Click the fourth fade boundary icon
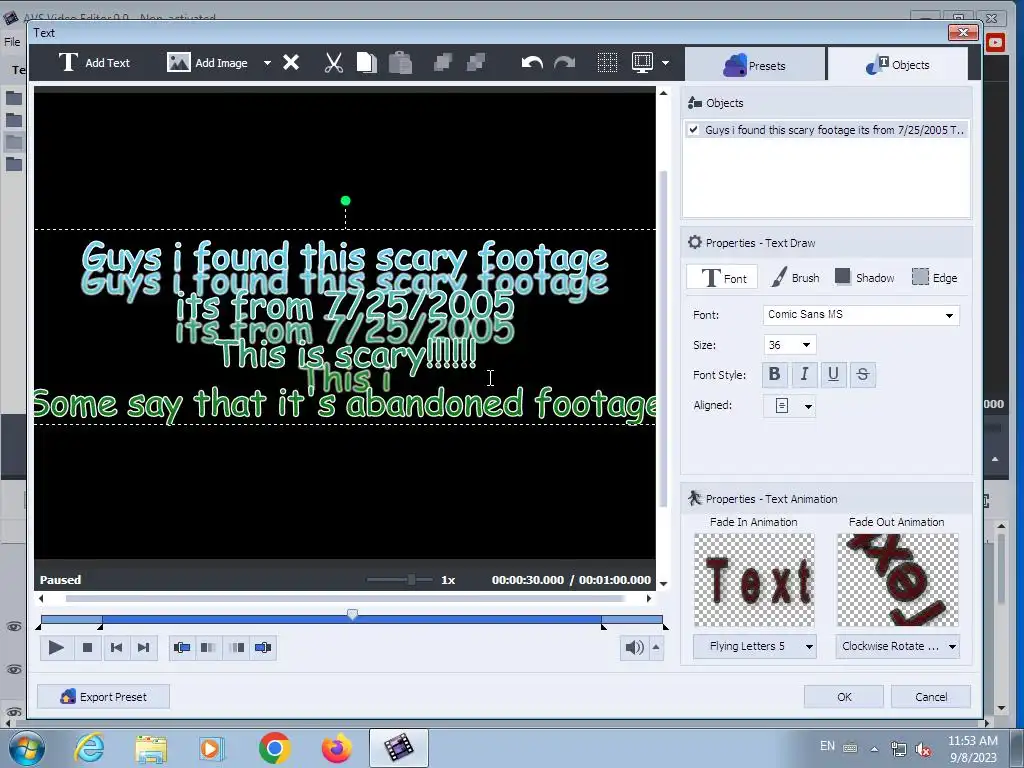This screenshot has width=1024, height=768. click(263, 648)
